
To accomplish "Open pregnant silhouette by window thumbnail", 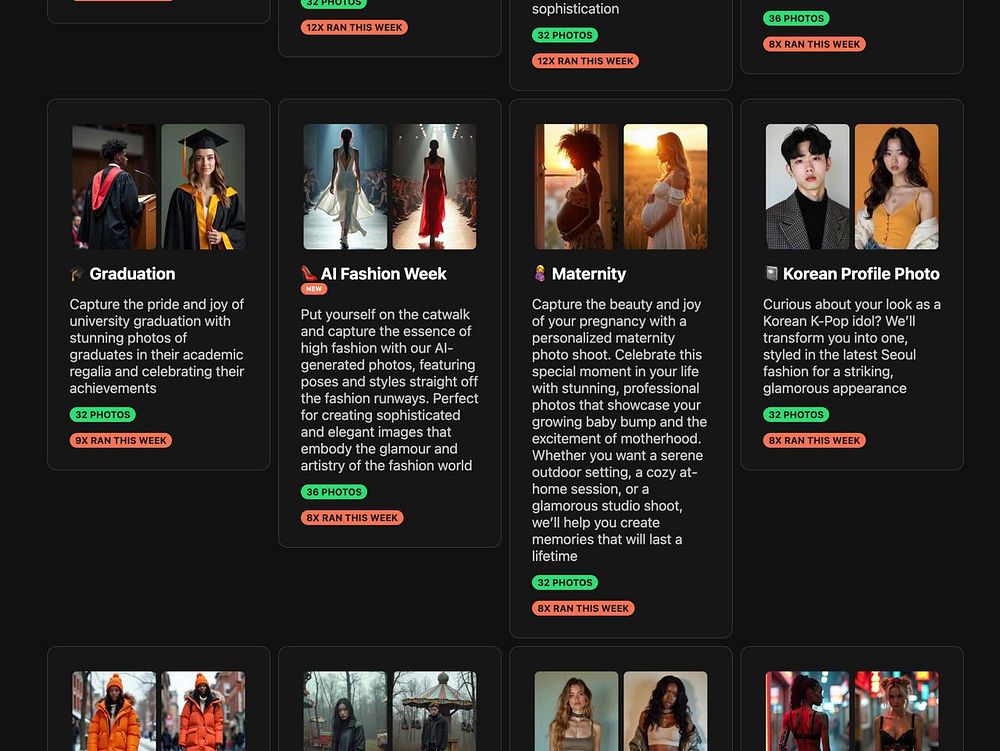I will tap(577, 187).
